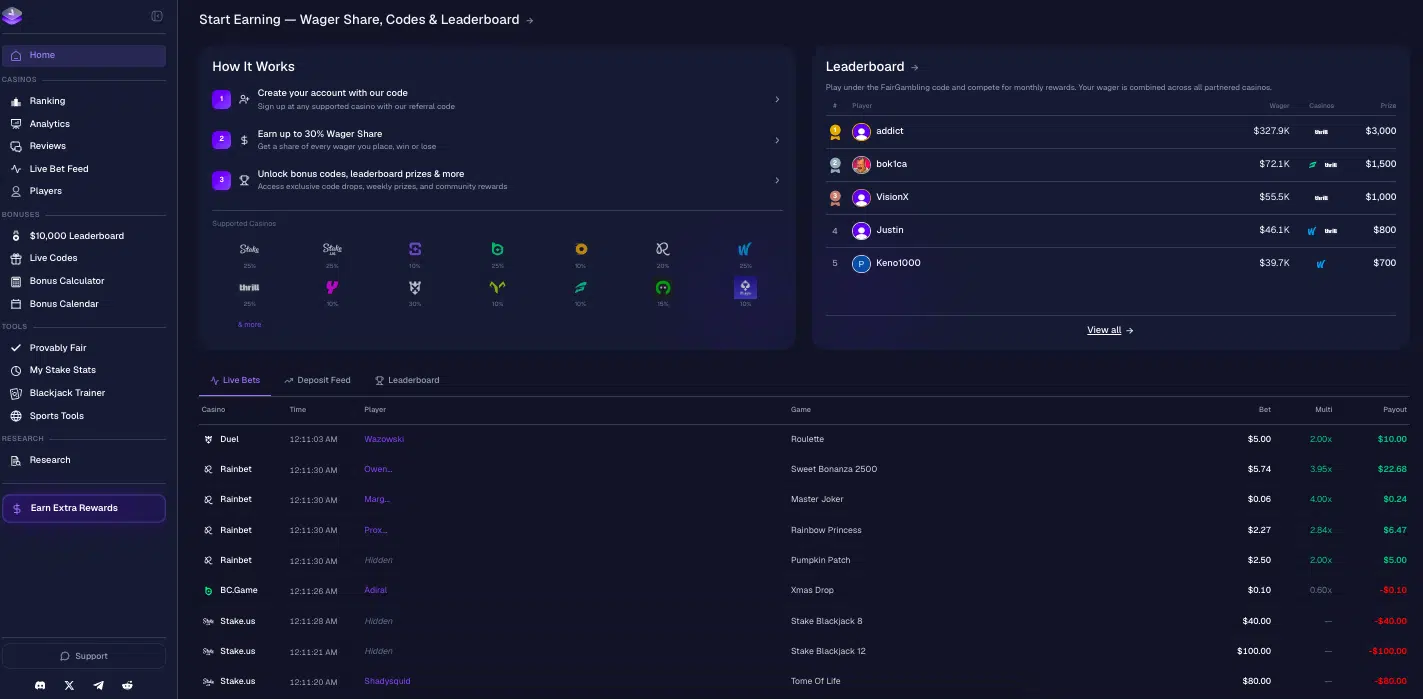Switch to the Leaderboard tab below cards

coord(407,380)
